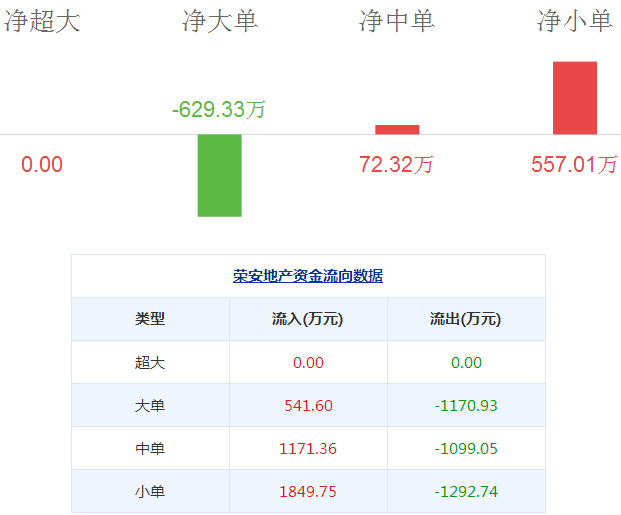Select the 大单 row label

(x=150, y=406)
